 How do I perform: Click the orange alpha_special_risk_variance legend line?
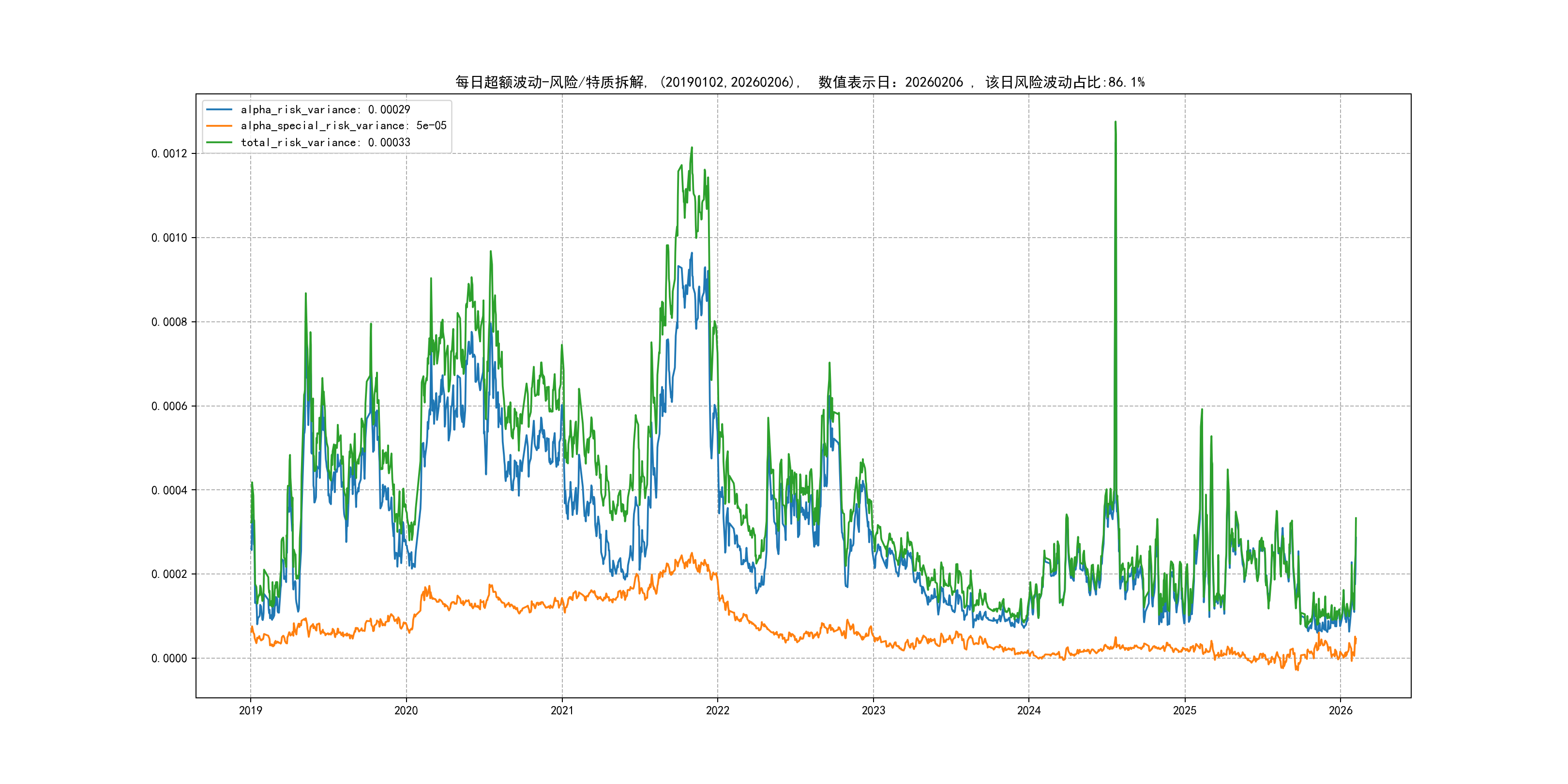(219, 126)
